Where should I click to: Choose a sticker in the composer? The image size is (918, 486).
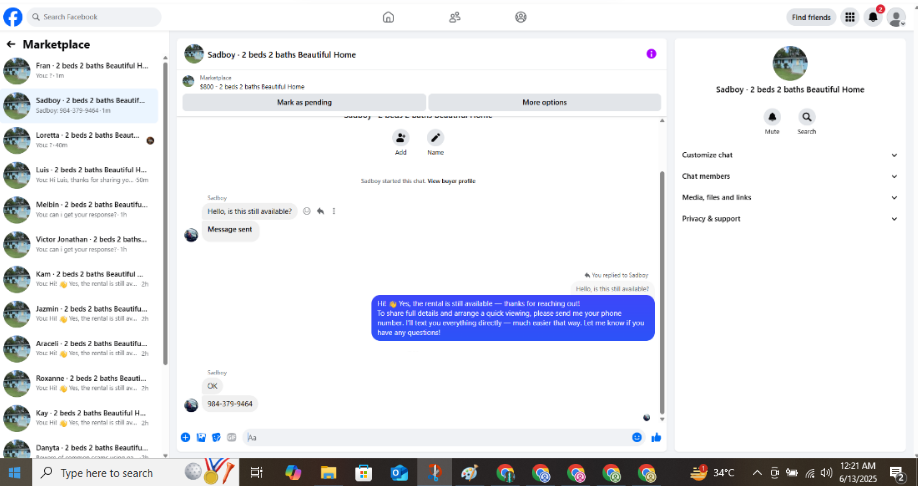point(216,437)
